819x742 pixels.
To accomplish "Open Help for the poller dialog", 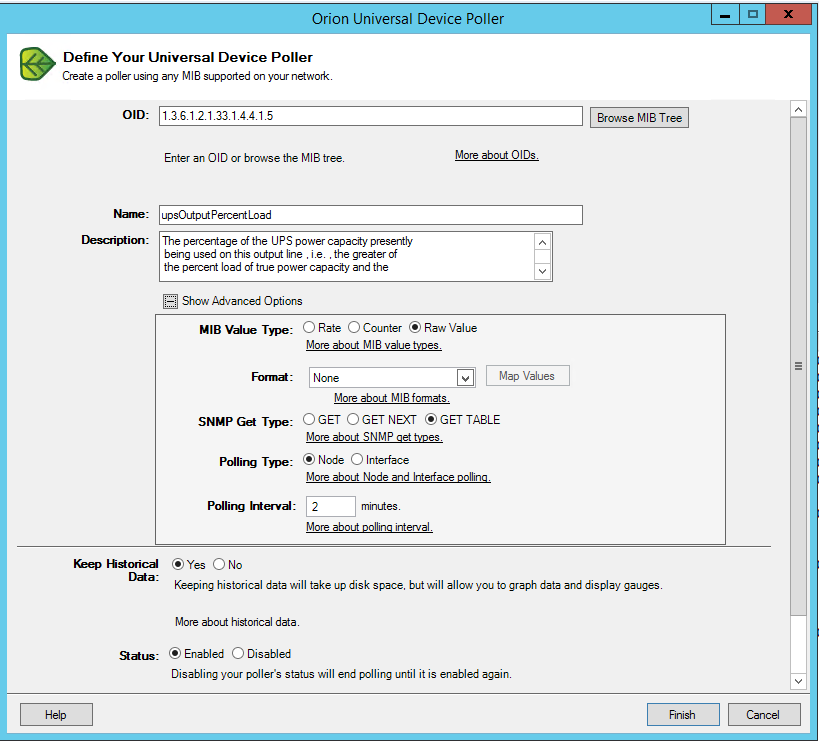I will (56, 715).
